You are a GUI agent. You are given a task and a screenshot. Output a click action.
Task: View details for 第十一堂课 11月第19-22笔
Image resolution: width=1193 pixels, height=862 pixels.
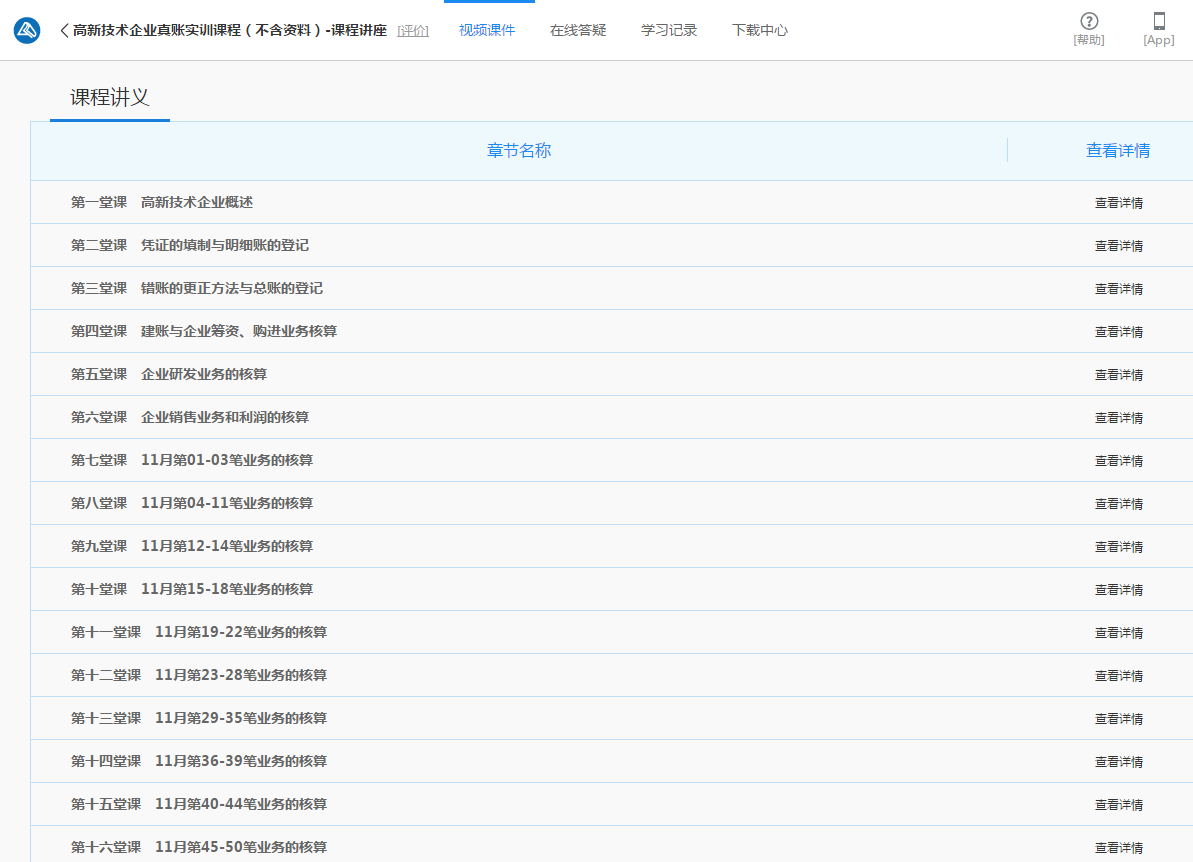[1118, 633]
